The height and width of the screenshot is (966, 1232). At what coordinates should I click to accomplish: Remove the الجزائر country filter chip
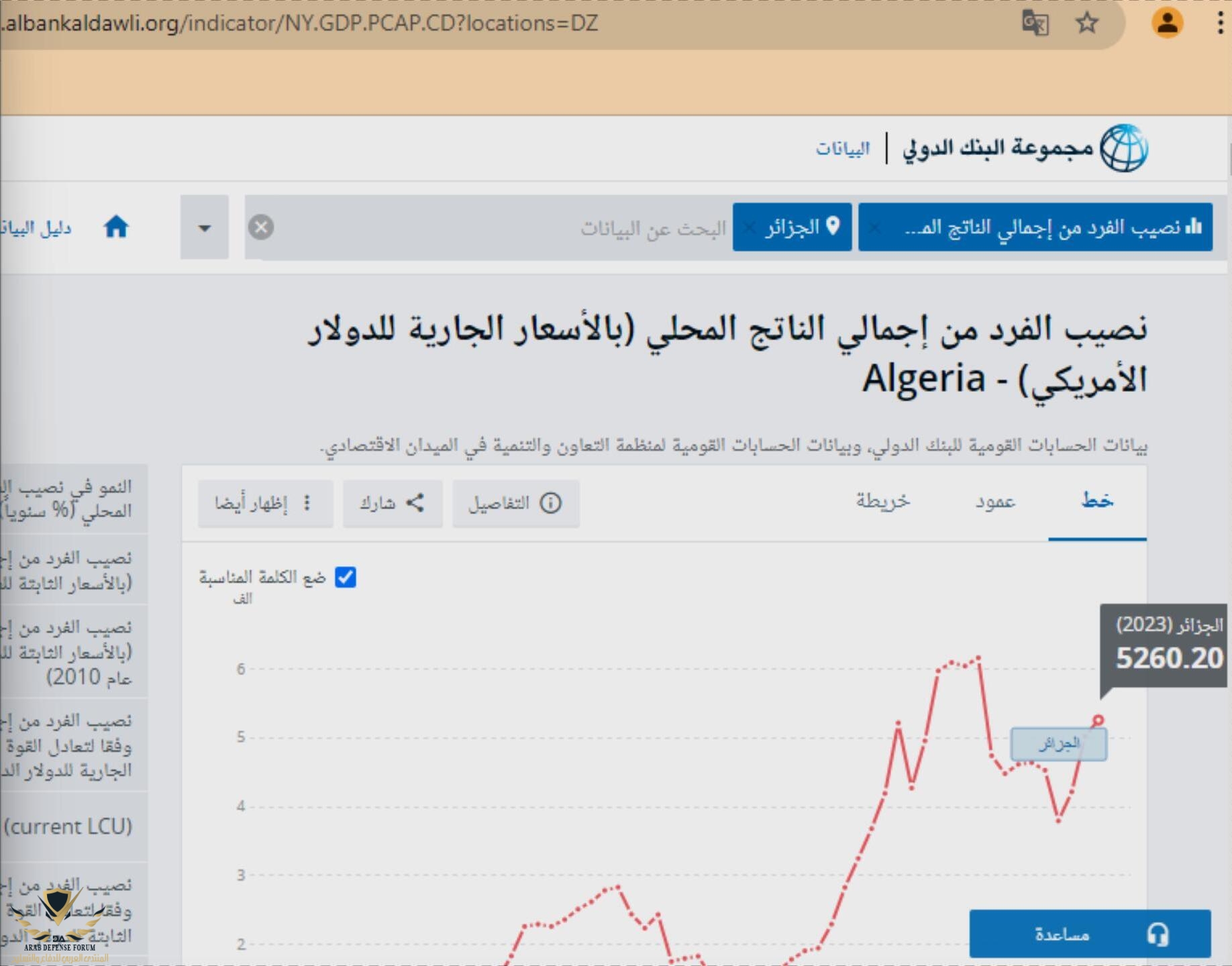click(x=750, y=228)
